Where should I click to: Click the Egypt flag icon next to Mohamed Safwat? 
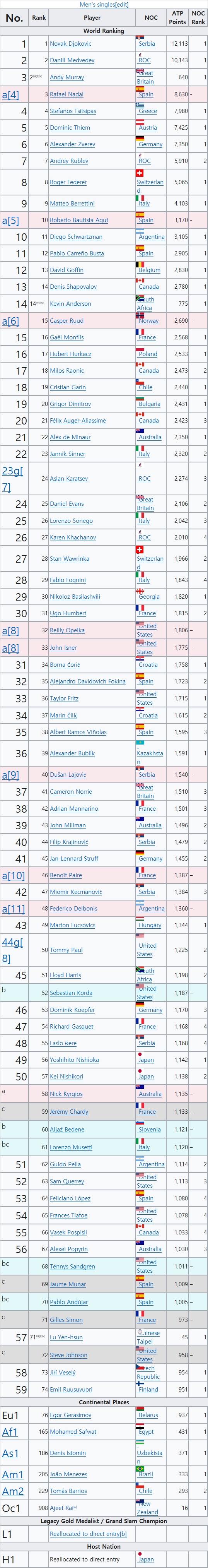[140, 1426]
